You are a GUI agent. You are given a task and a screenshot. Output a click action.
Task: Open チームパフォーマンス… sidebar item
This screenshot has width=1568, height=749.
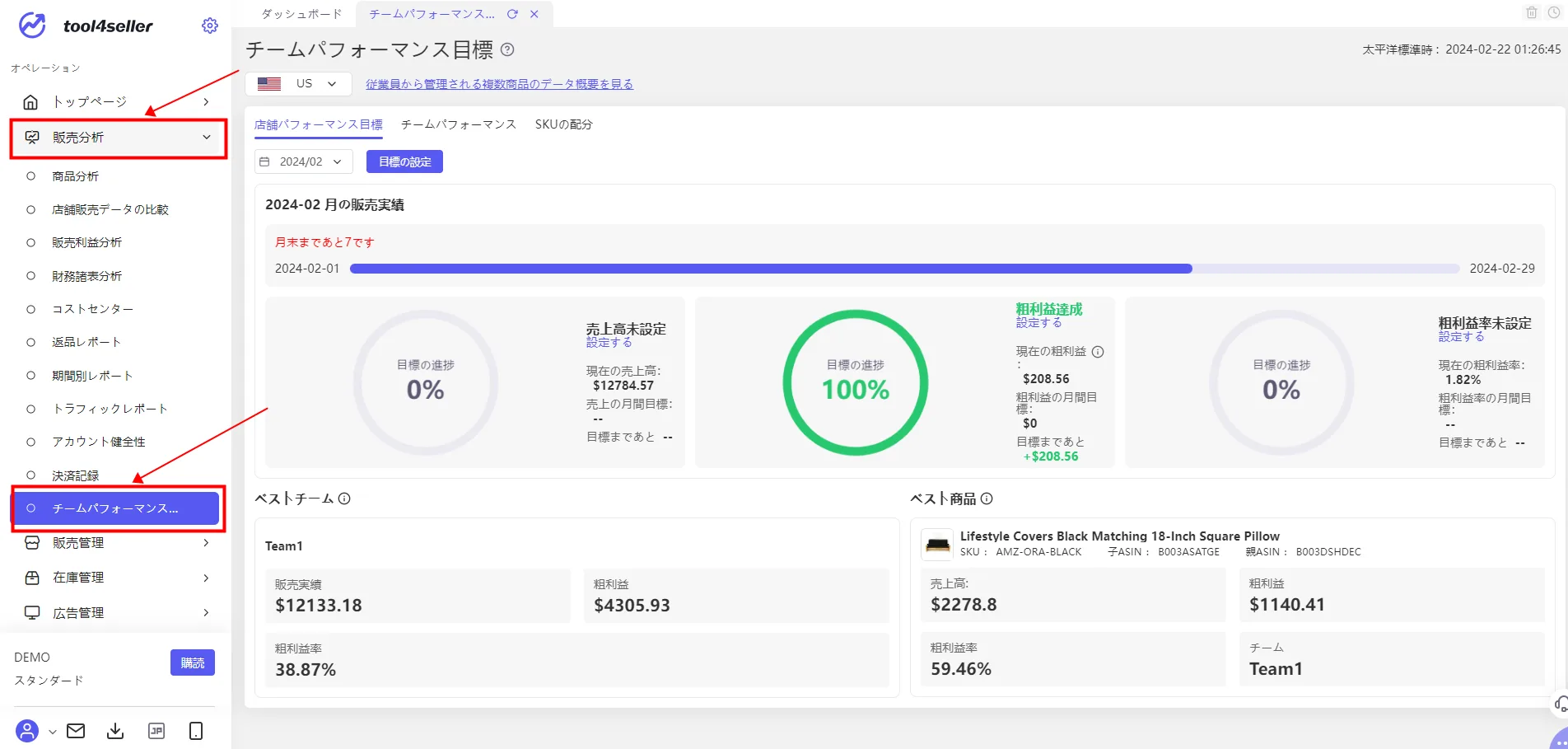point(117,508)
